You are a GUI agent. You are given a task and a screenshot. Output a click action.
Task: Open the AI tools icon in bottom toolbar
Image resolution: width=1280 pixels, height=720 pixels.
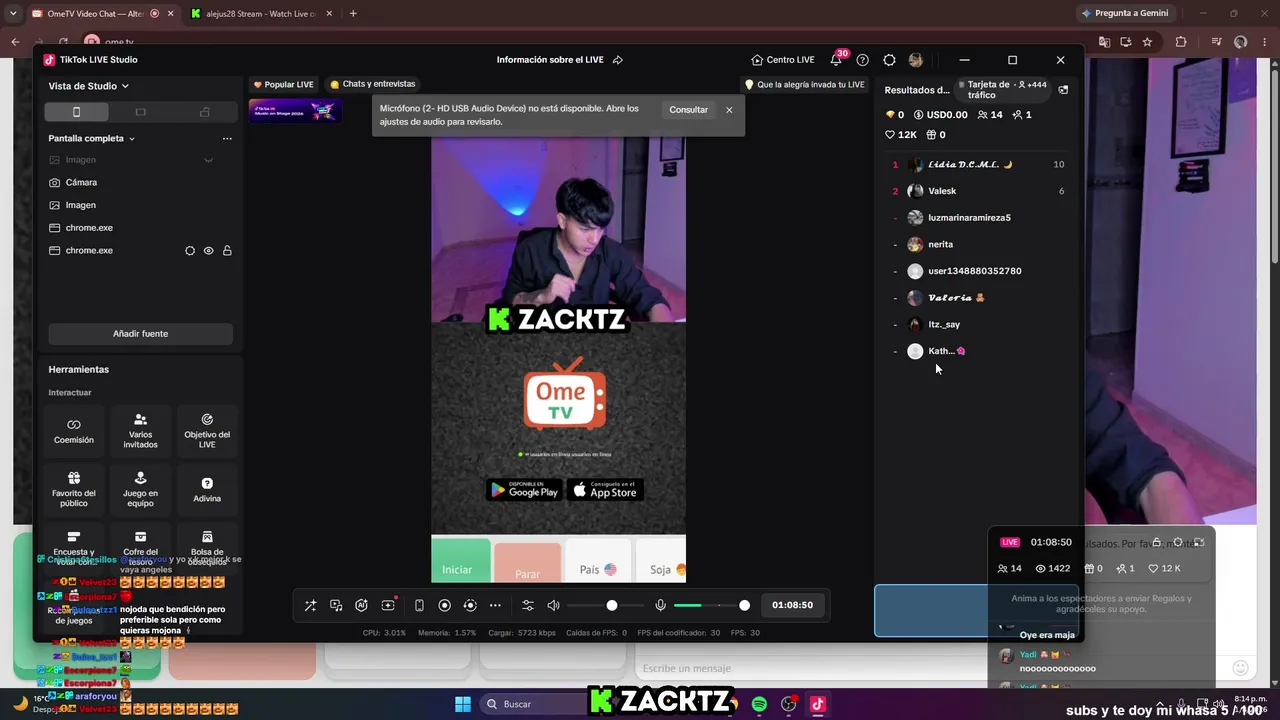click(362, 605)
